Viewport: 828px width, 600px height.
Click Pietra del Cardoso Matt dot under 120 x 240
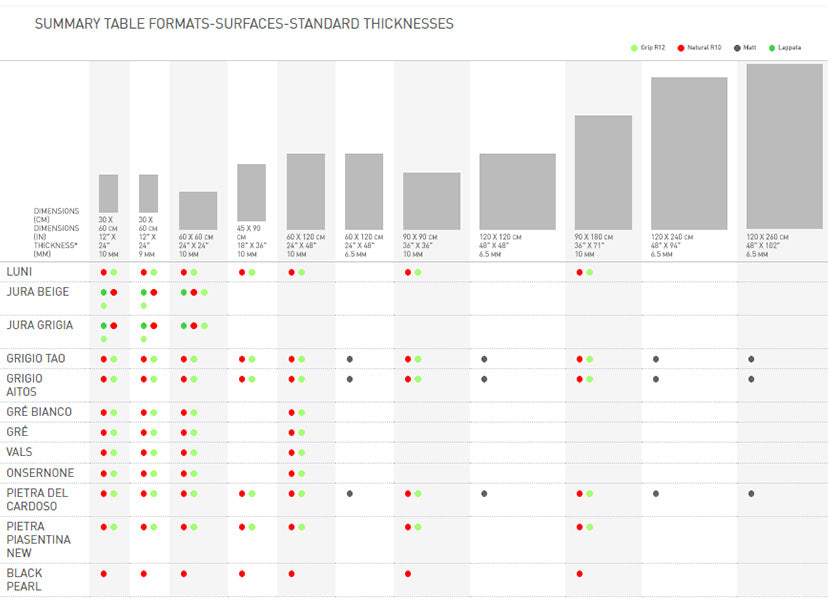[656, 493]
